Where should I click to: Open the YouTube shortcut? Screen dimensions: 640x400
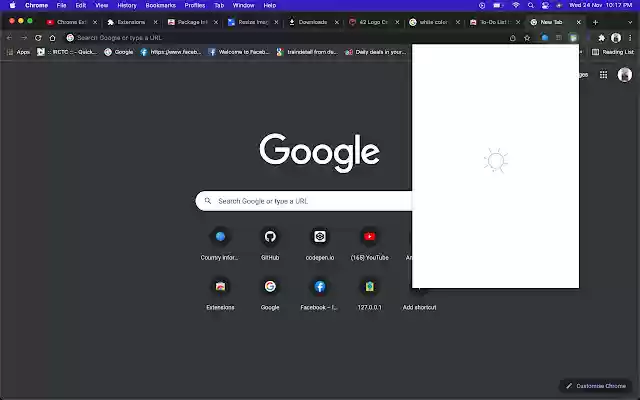point(369,244)
